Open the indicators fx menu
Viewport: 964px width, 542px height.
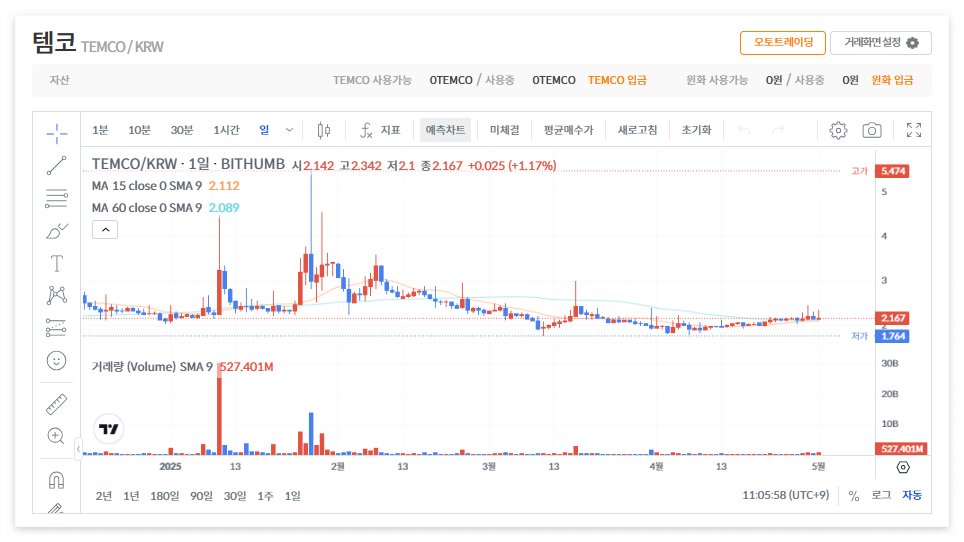click(x=380, y=130)
